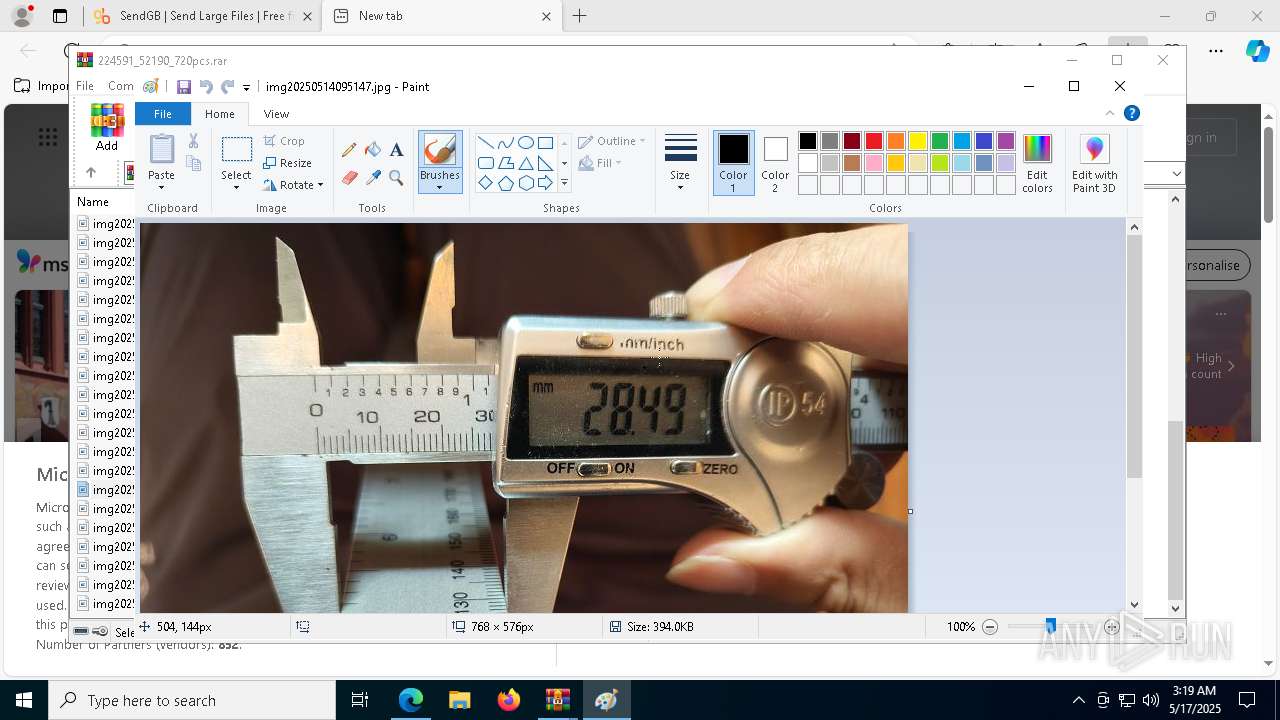Viewport: 1280px width, 720px height.
Task: Open the Select dropdown arrow
Action: pos(236,187)
